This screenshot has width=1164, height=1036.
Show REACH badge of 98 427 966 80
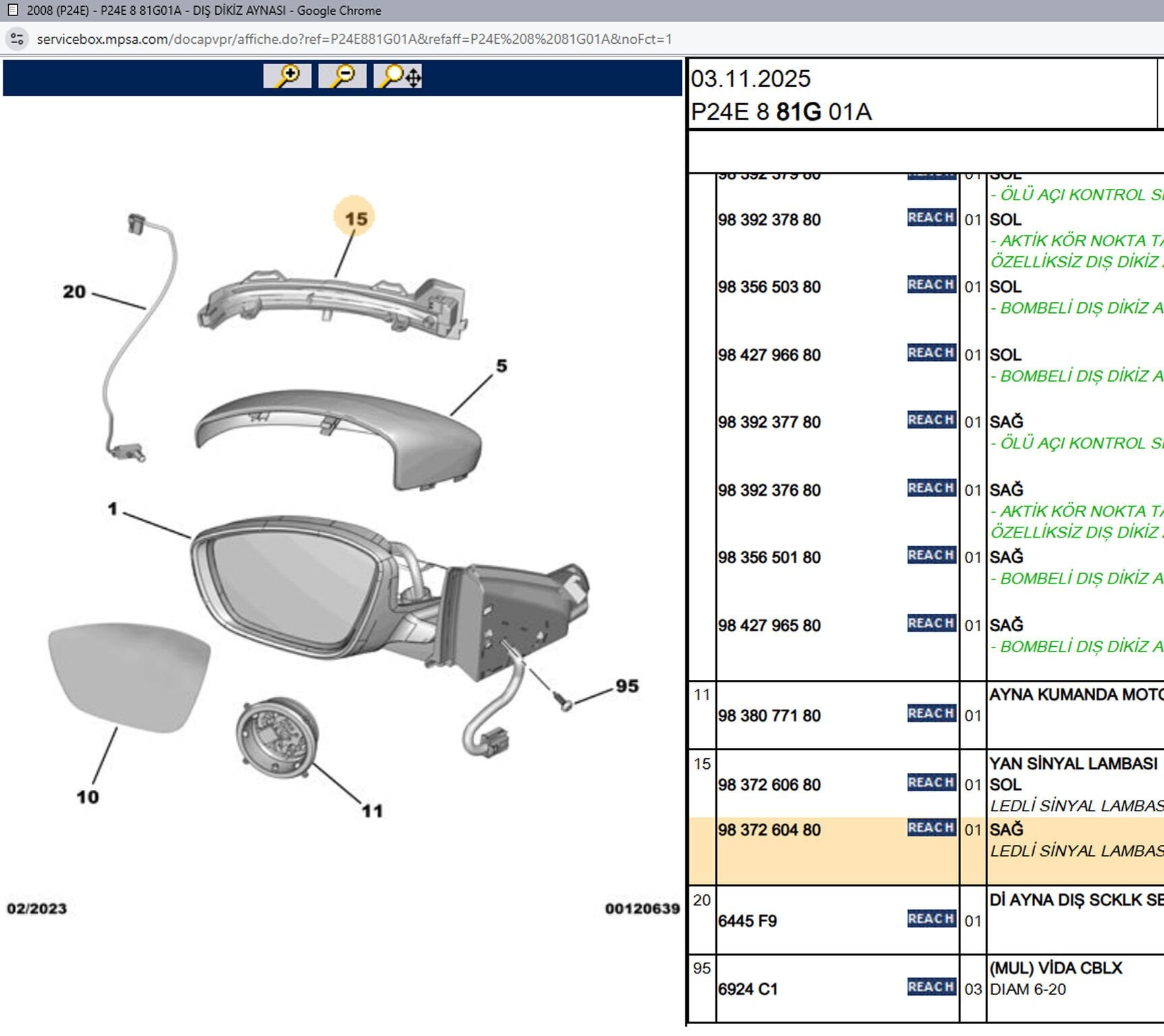(x=931, y=353)
